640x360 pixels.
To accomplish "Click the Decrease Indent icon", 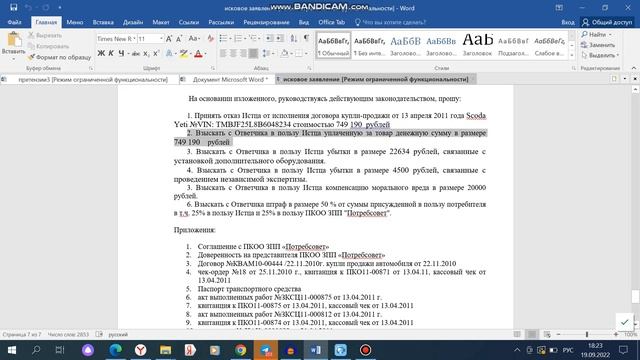I will click(269, 38).
